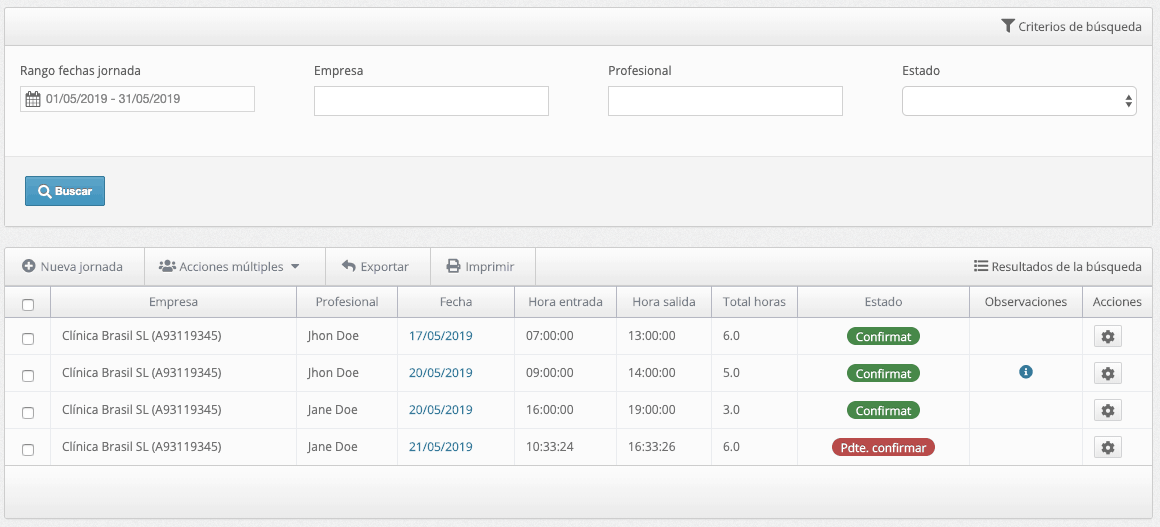Click the Buscar search button
1160x527 pixels.
pyautogui.click(x=65, y=191)
